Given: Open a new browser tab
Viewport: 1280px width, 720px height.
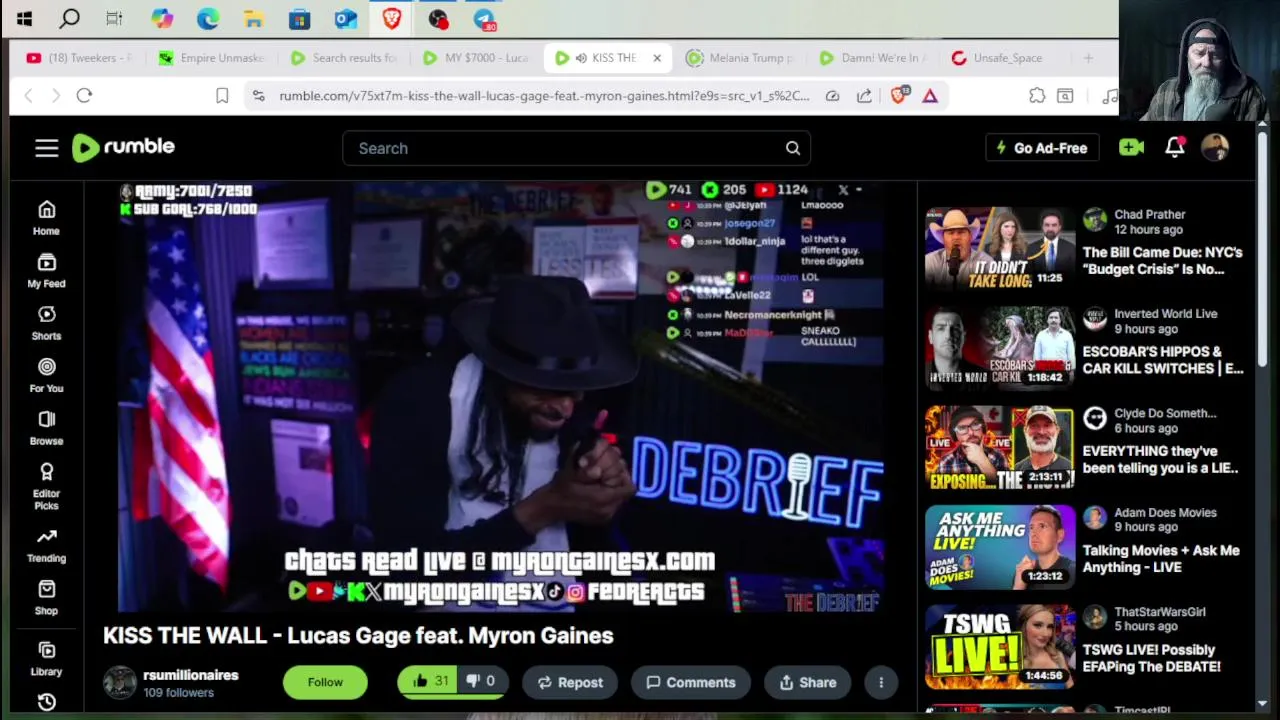Looking at the screenshot, I should click(x=1088, y=58).
